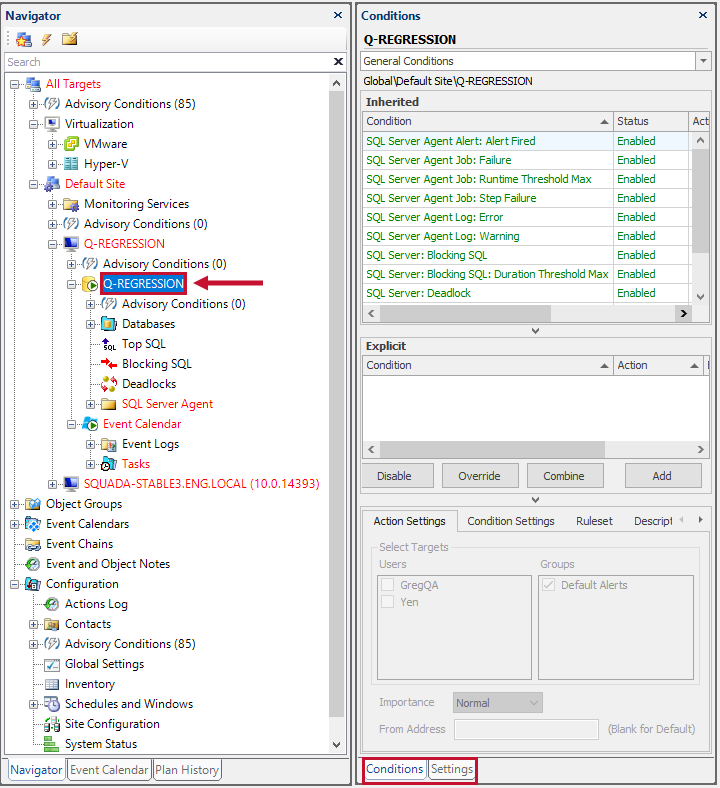Viewport: 720px width, 788px height.
Task: Expand the Databases tree node
Action: [90, 325]
